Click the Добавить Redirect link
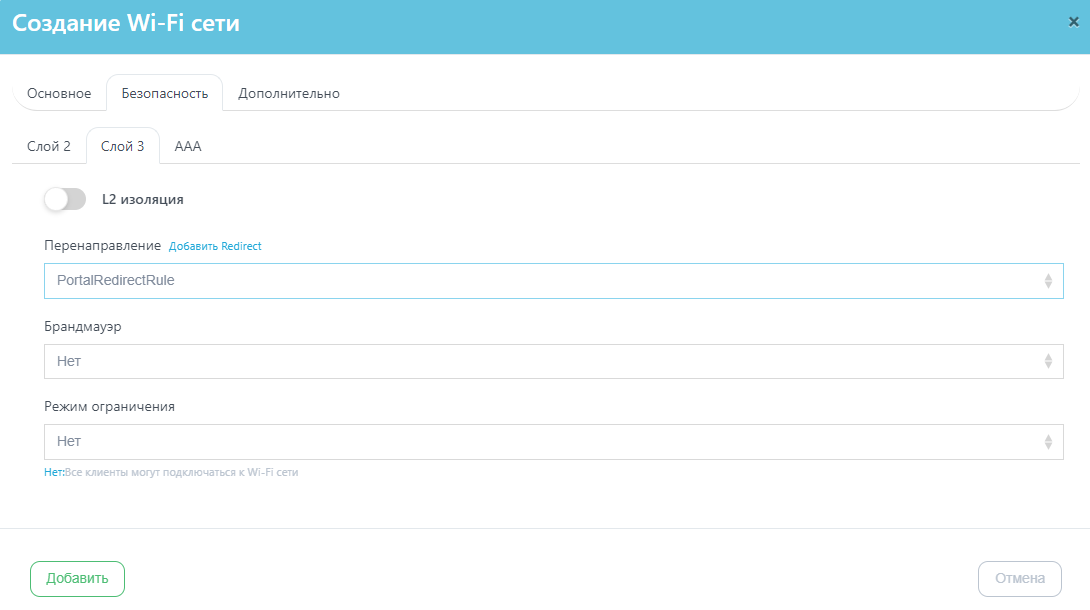Screen dimensions: 1090x610 point(215,246)
